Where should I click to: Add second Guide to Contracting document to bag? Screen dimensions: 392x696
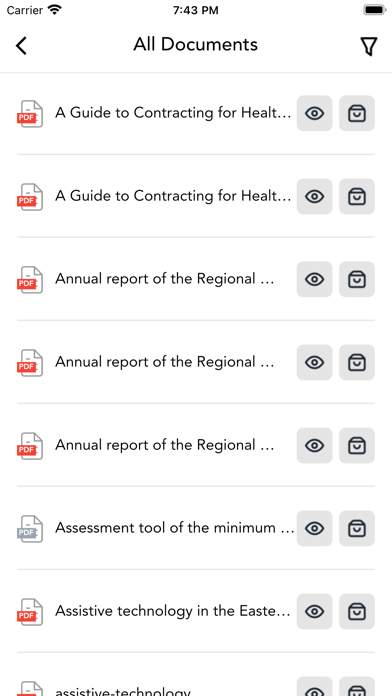click(357, 196)
